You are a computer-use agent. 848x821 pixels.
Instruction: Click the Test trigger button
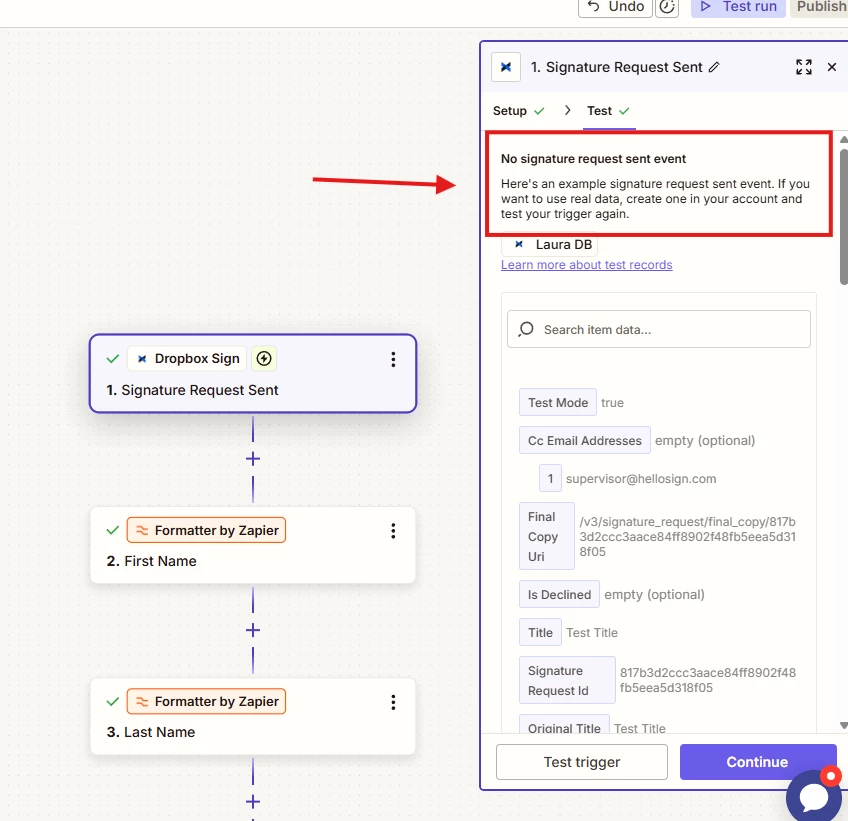click(582, 762)
